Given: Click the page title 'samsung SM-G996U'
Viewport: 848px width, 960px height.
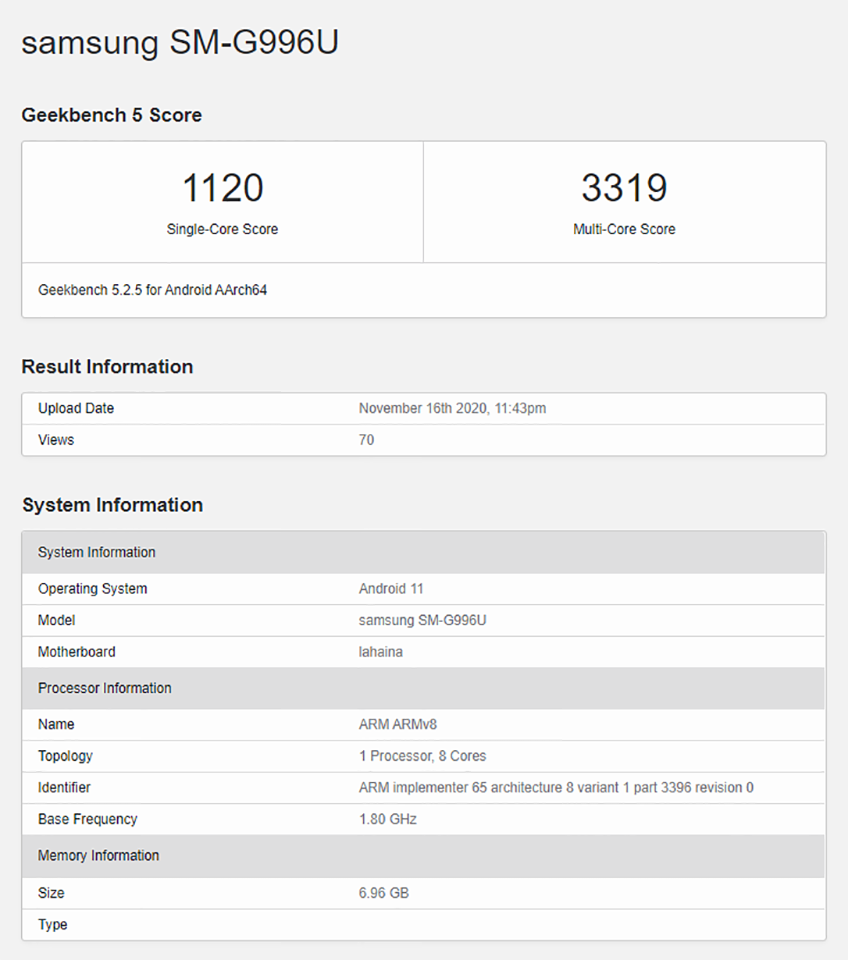Looking at the screenshot, I should click(180, 43).
